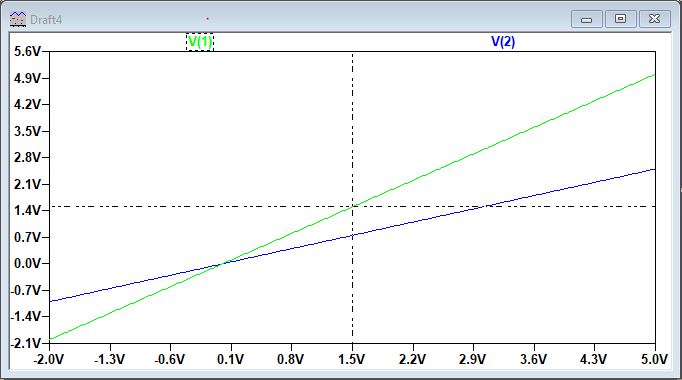Click the -2.0V label on horizontal axis
Viewport: 682px width, 380px height.
(48, 360)
